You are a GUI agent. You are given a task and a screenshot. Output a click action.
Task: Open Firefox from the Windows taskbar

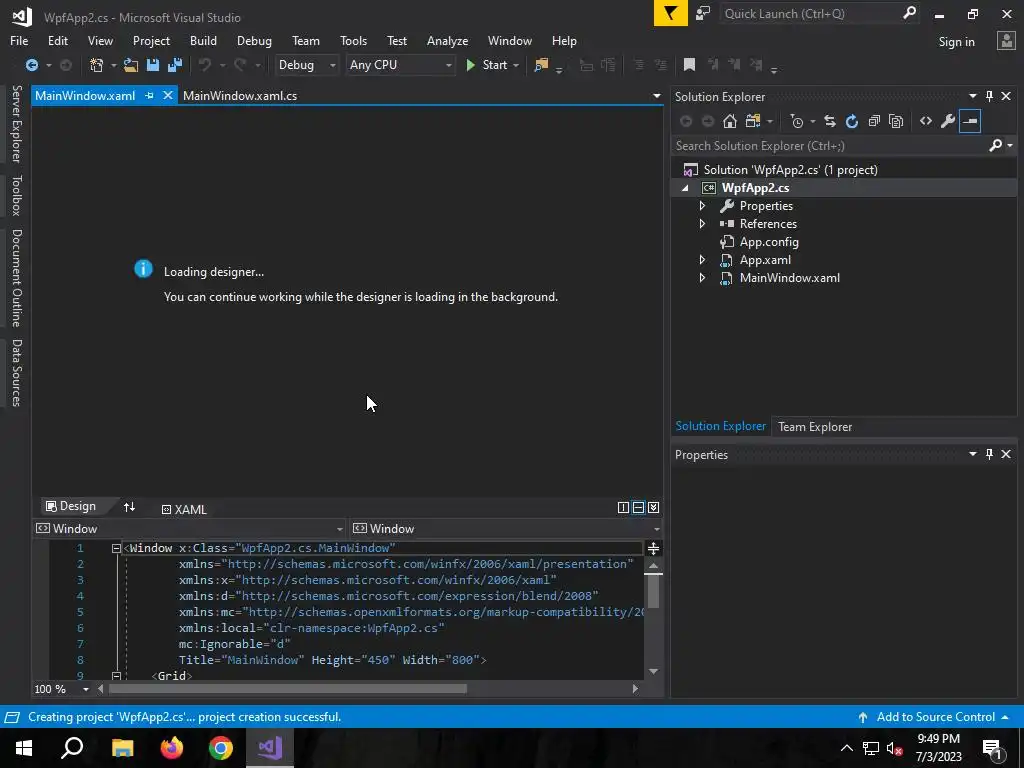coord(172,748)
